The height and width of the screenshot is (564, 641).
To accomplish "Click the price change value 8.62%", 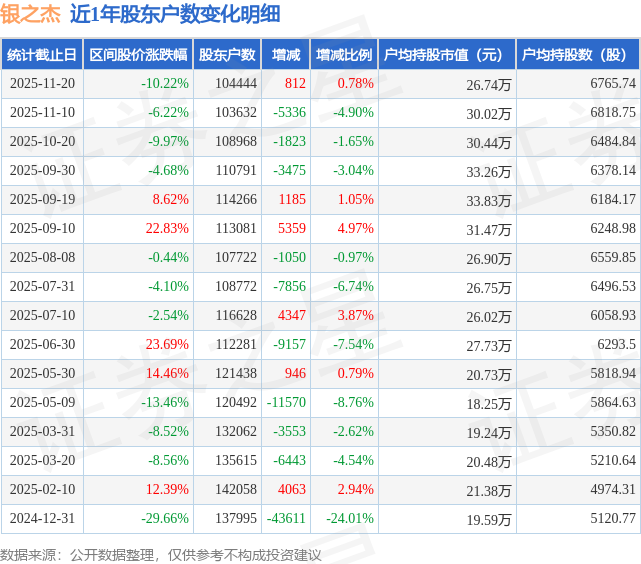I will click(x=170, y=199).
